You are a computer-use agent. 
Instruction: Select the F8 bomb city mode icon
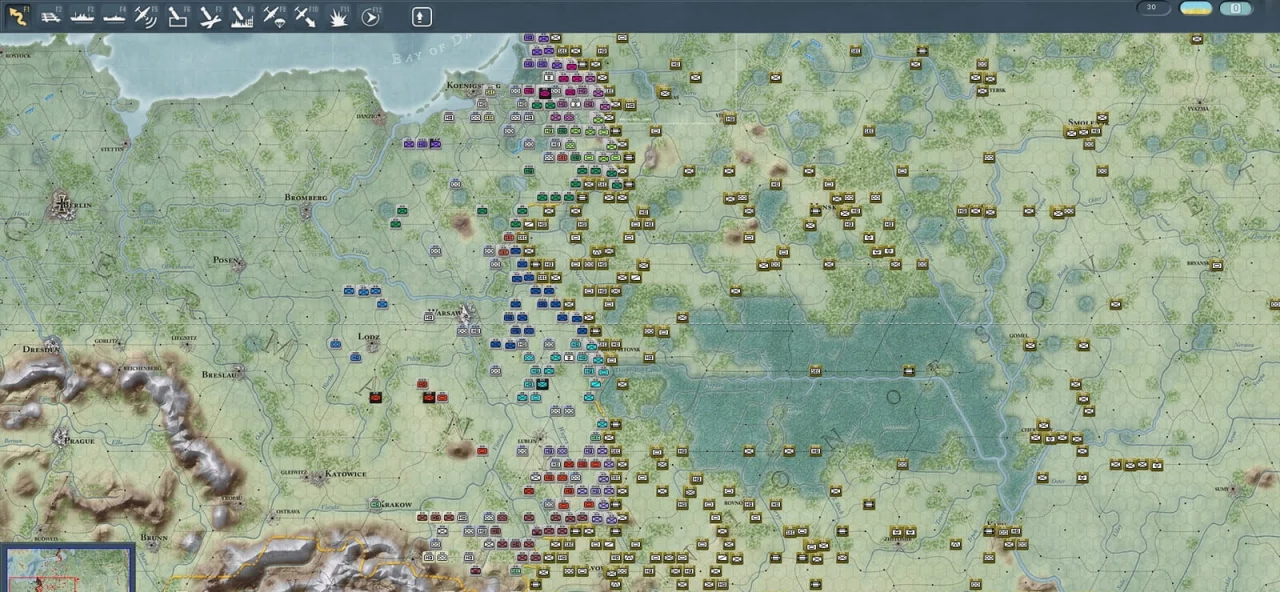(242, 16)
